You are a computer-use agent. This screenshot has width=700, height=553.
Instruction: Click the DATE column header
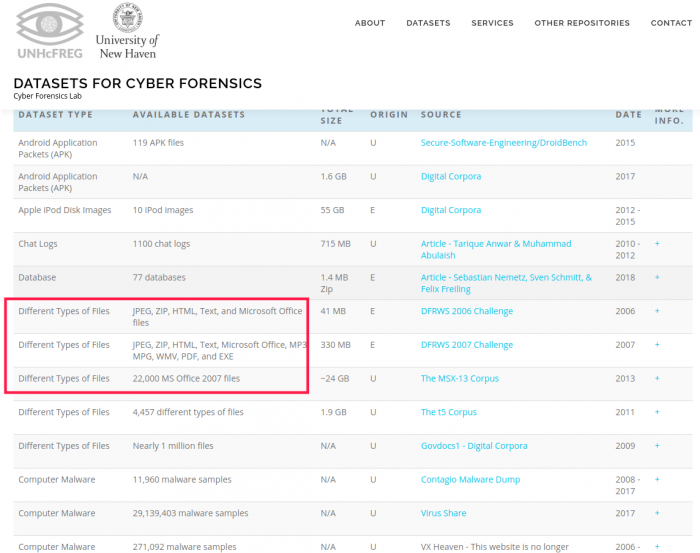point(629,115)
